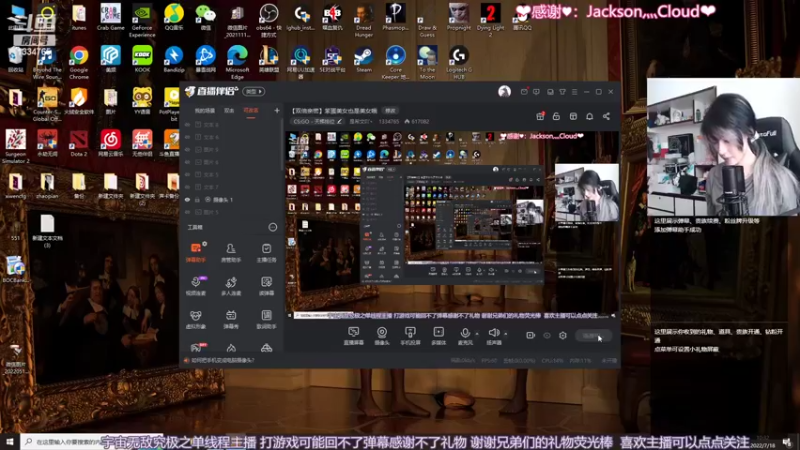This screenshot has height=450, width=800.
Task: Open the notification bell icon
Action: click(x=589, y=116)
